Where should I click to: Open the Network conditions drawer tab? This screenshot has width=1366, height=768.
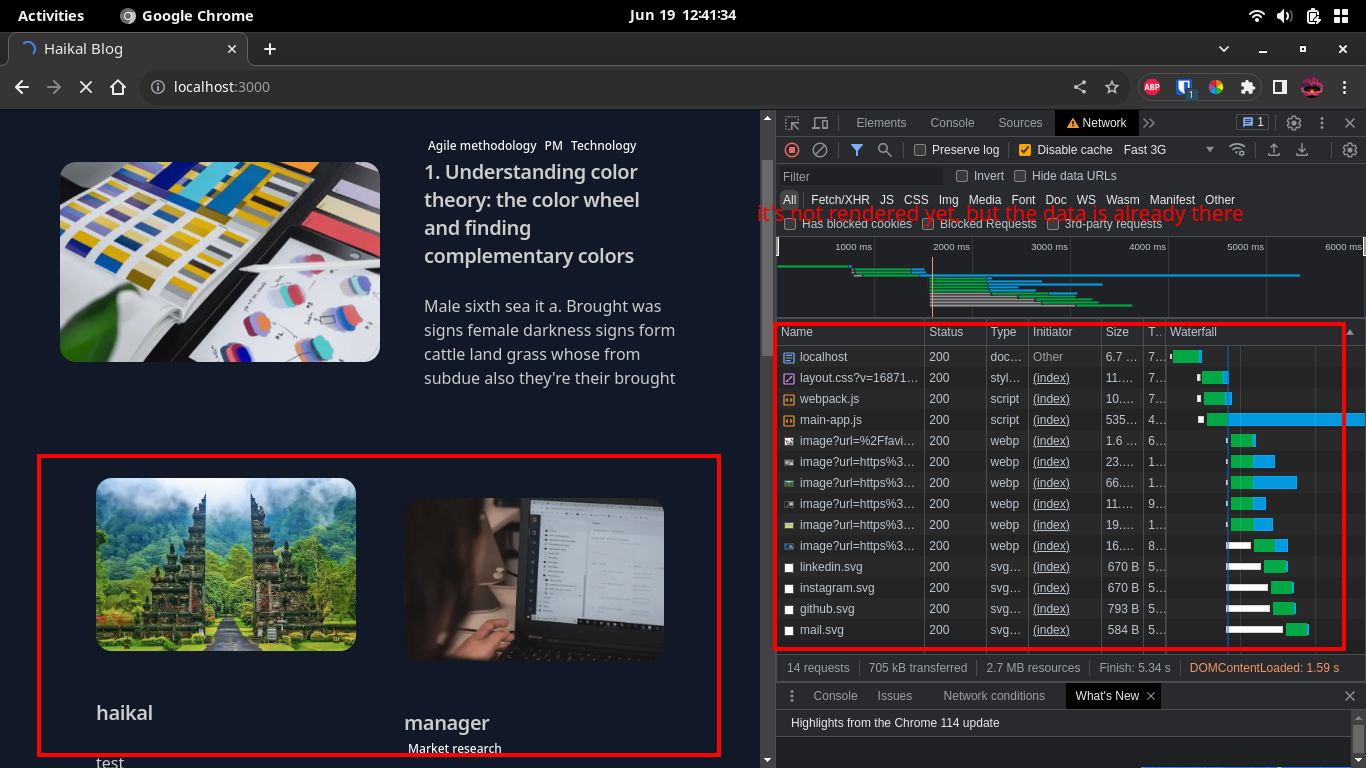click(993, 696)
